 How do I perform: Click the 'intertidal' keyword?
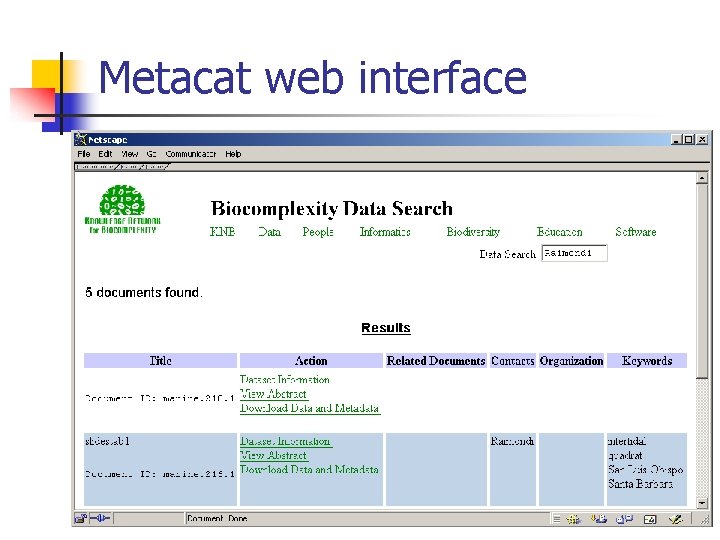pyautogui.click(x=627, y=441)
